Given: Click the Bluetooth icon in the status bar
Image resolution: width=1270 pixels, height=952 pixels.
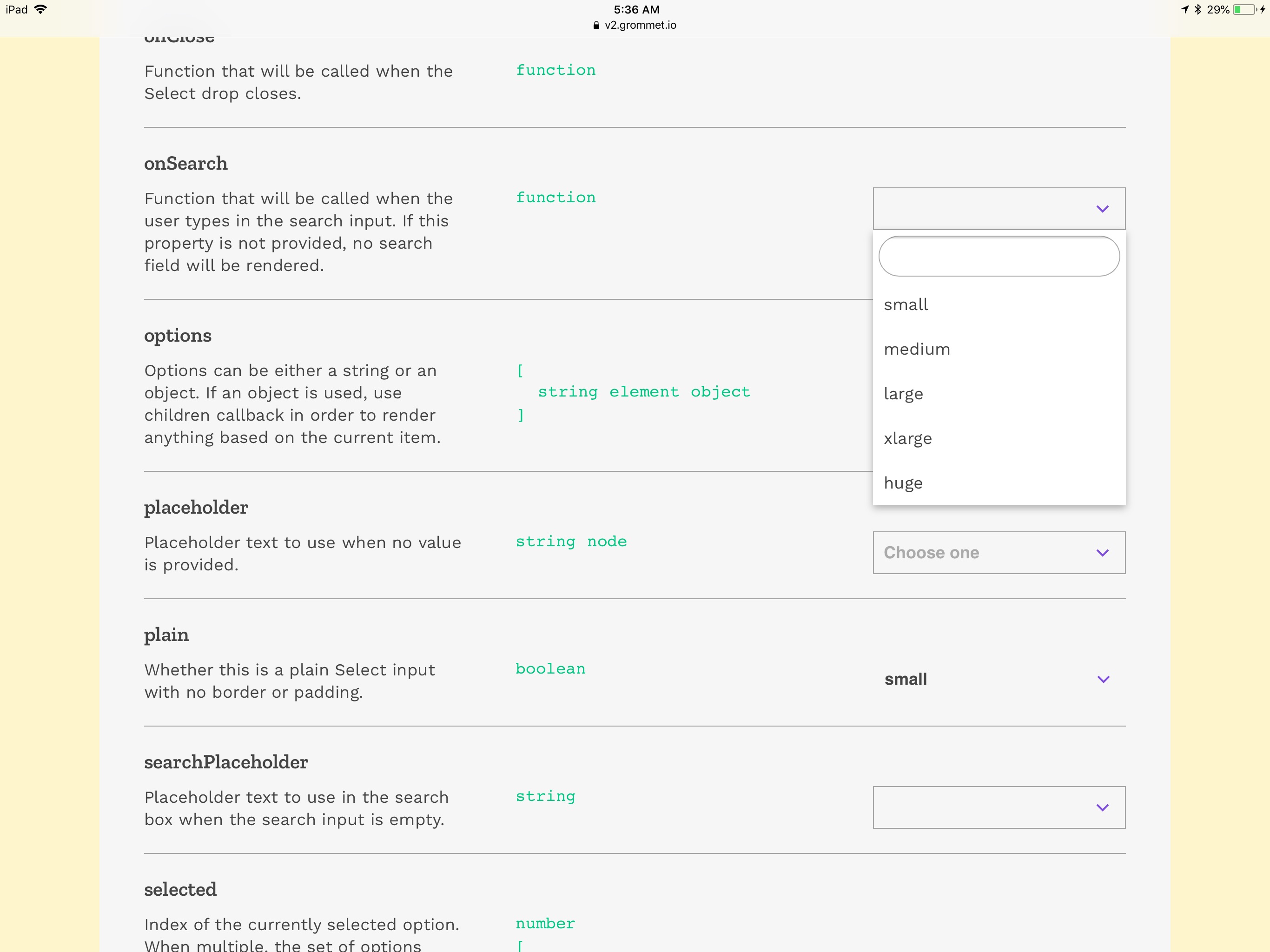Looking at the screenshot, I should coord(1197,9).
